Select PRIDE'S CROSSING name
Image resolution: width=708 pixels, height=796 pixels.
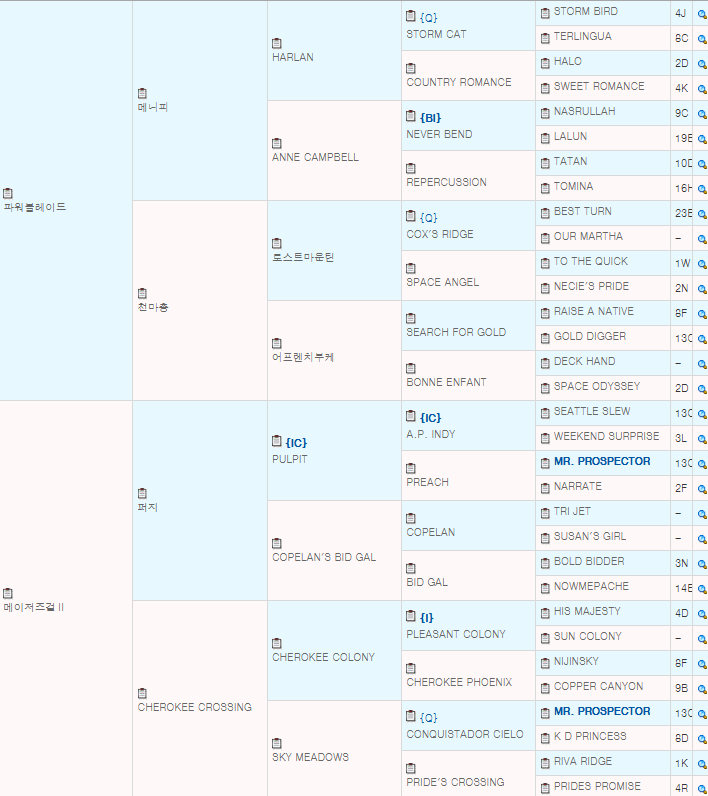455,782
